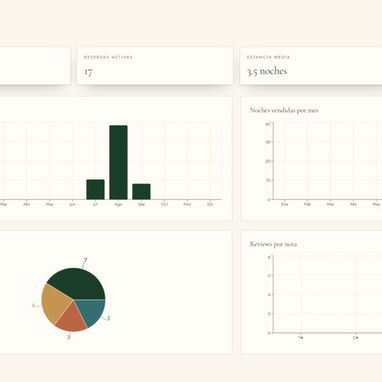Open the Reservas Activas card
The image size is (382, 382).
155,66
